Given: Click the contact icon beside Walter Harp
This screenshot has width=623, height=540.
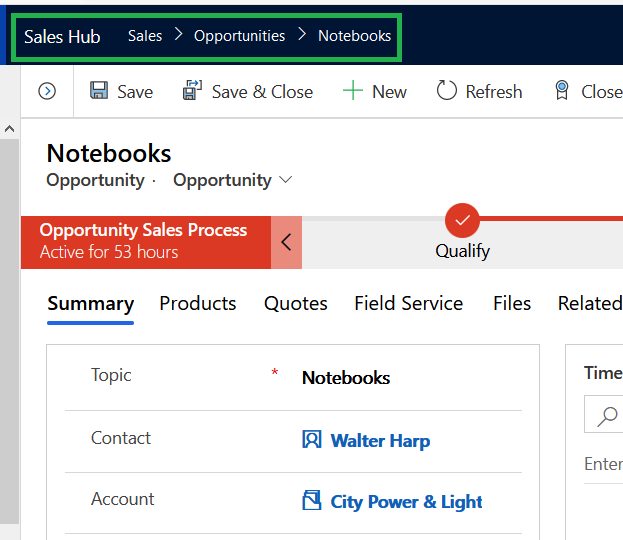Looking at the screenshot, I should click(x=312, y=439).
